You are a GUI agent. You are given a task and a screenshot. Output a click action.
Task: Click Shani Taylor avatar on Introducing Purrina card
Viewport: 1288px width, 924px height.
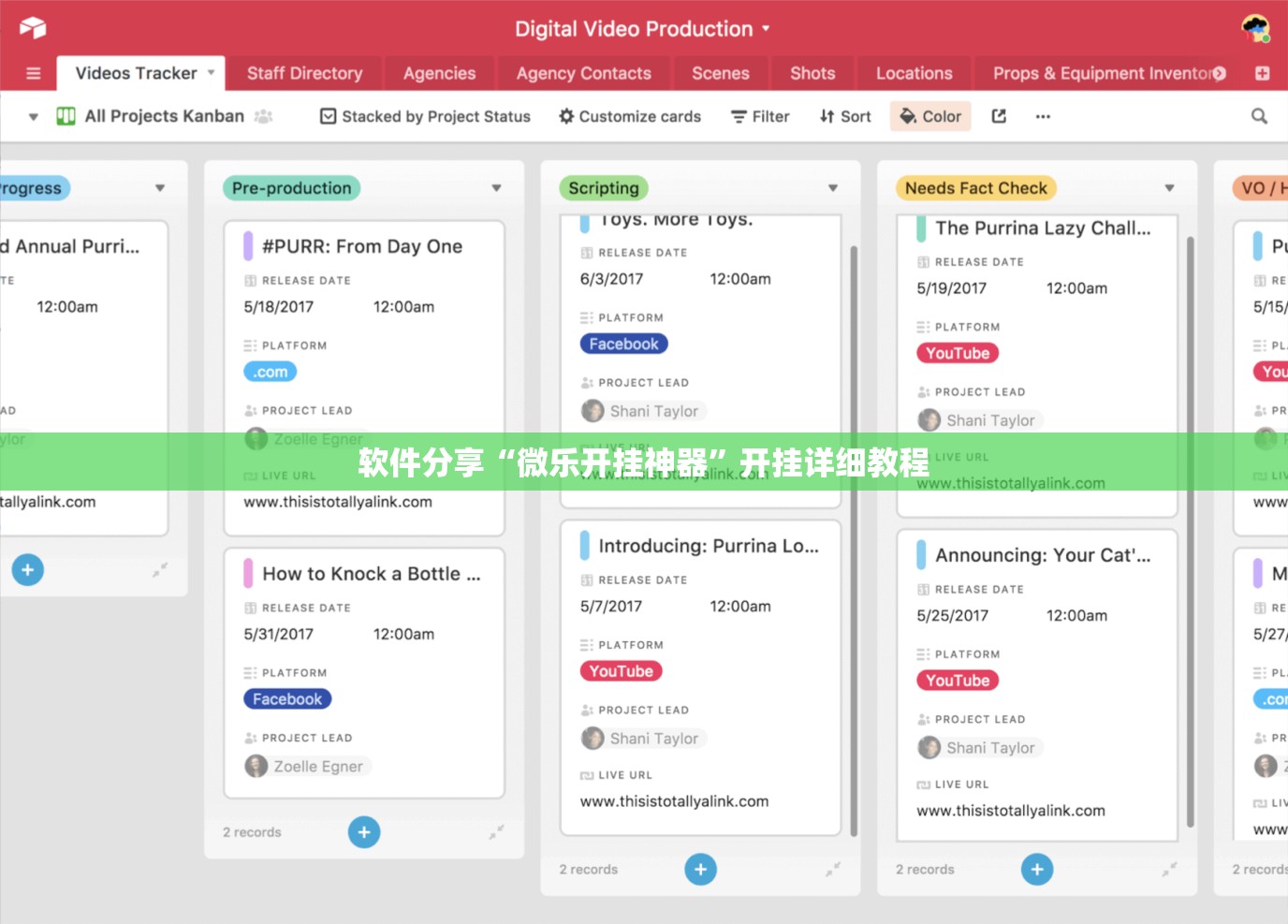[x=593, y=739]
